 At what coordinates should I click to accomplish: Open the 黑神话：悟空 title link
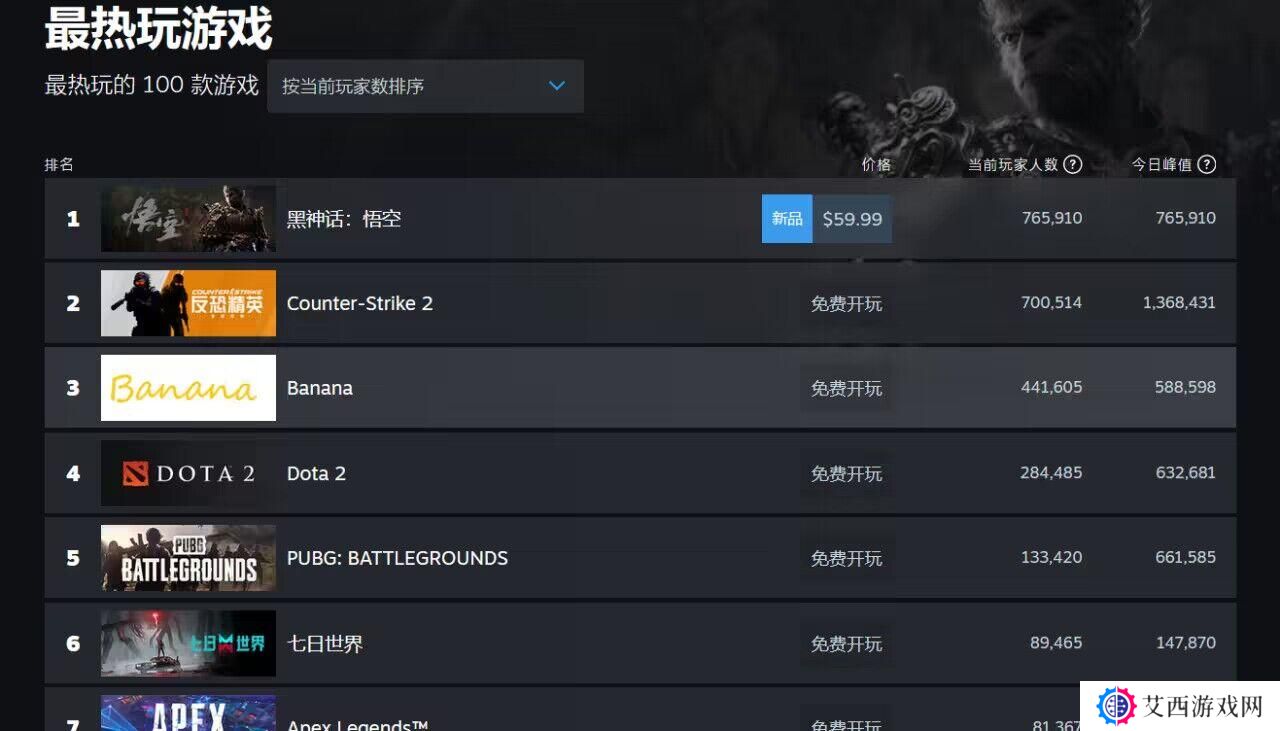tap(344, 219)
